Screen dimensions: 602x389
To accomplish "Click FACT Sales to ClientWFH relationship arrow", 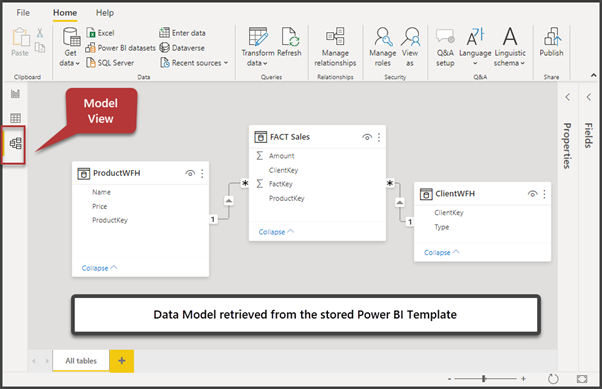I will [400, 202].
